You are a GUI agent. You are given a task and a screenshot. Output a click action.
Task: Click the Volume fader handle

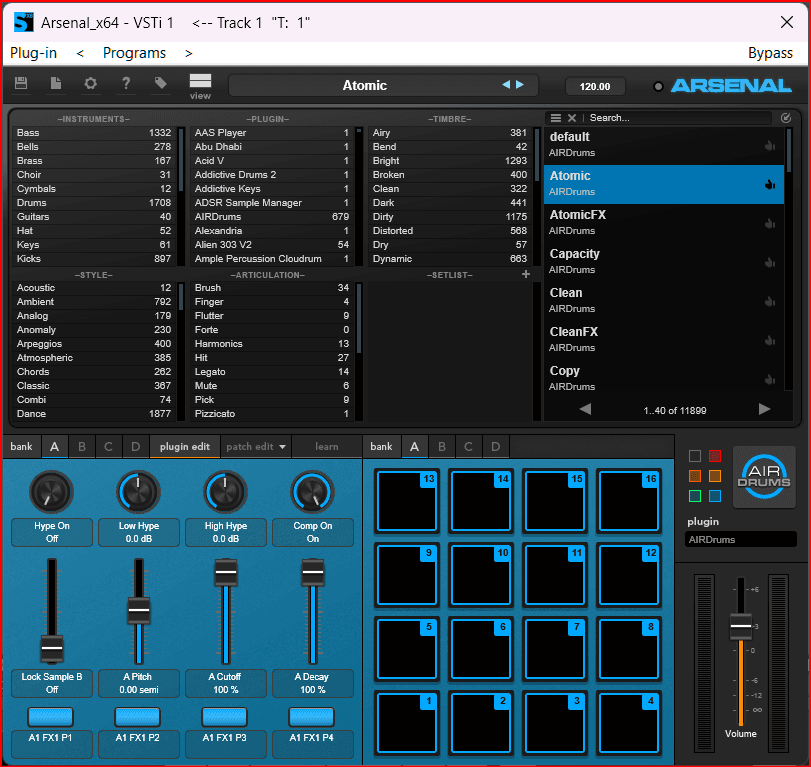740,625
